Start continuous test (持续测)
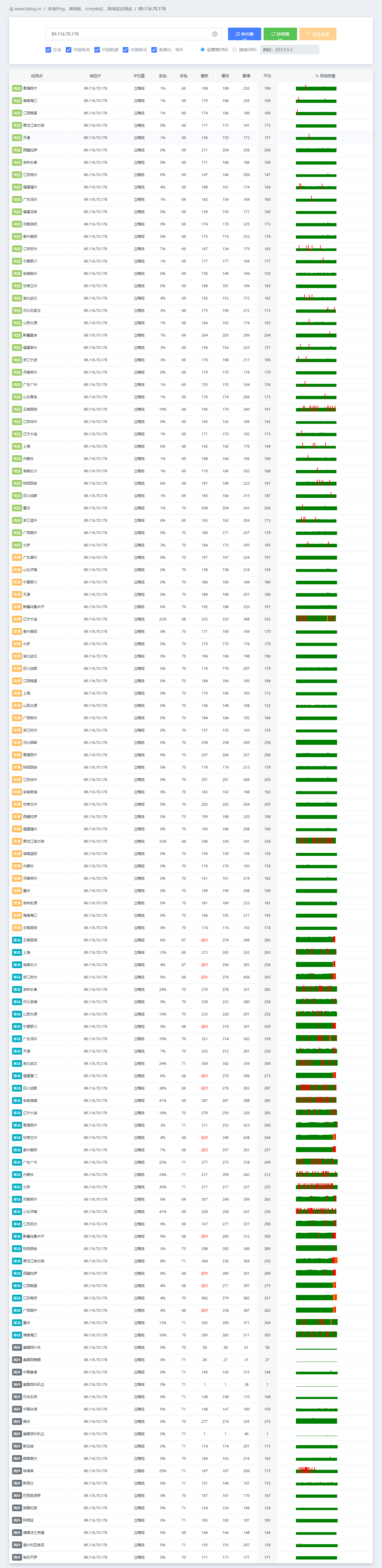Viewport: 382px width, 1568px height. point(280,34)
